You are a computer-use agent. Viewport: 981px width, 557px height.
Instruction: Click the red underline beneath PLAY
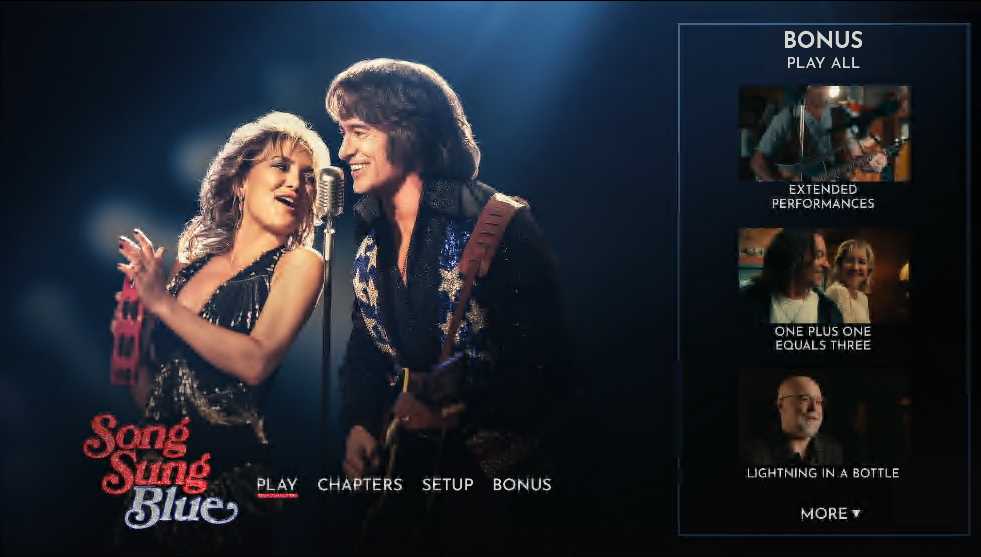[277, 496]
